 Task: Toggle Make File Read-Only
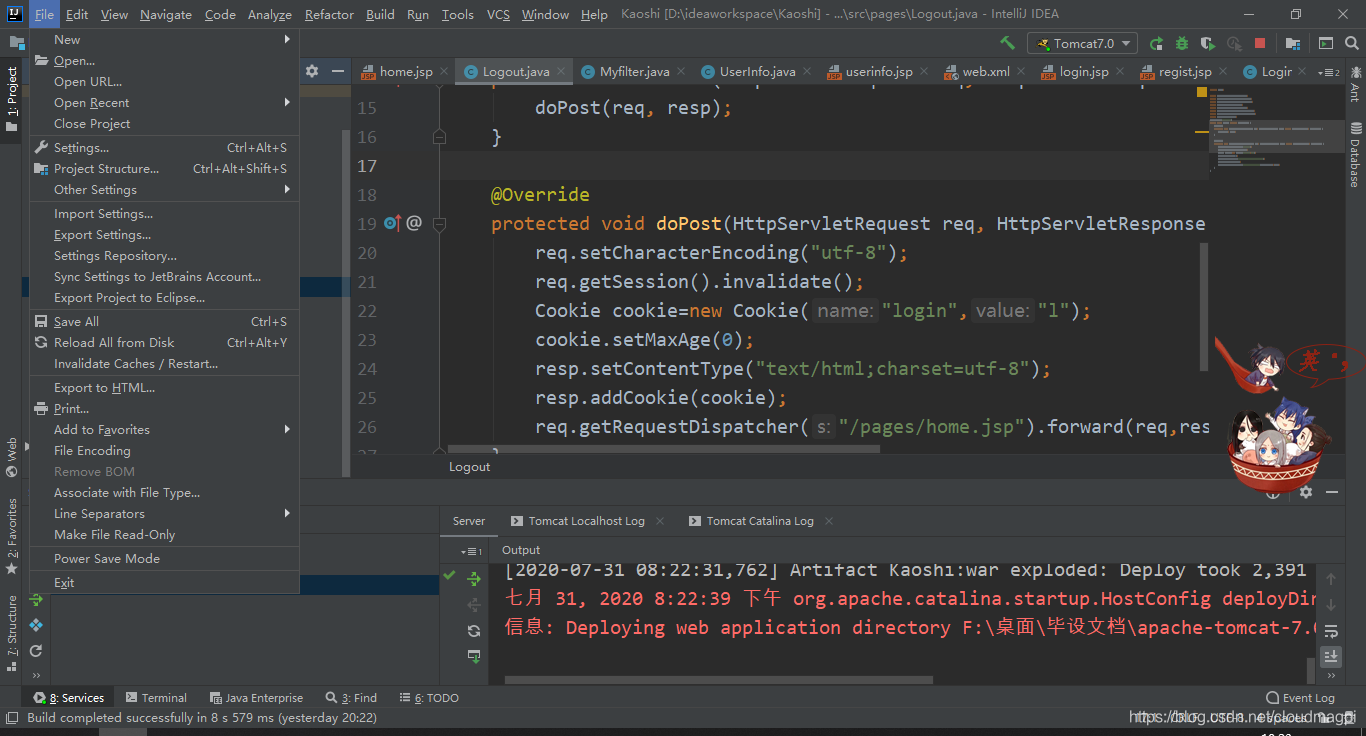165,534
